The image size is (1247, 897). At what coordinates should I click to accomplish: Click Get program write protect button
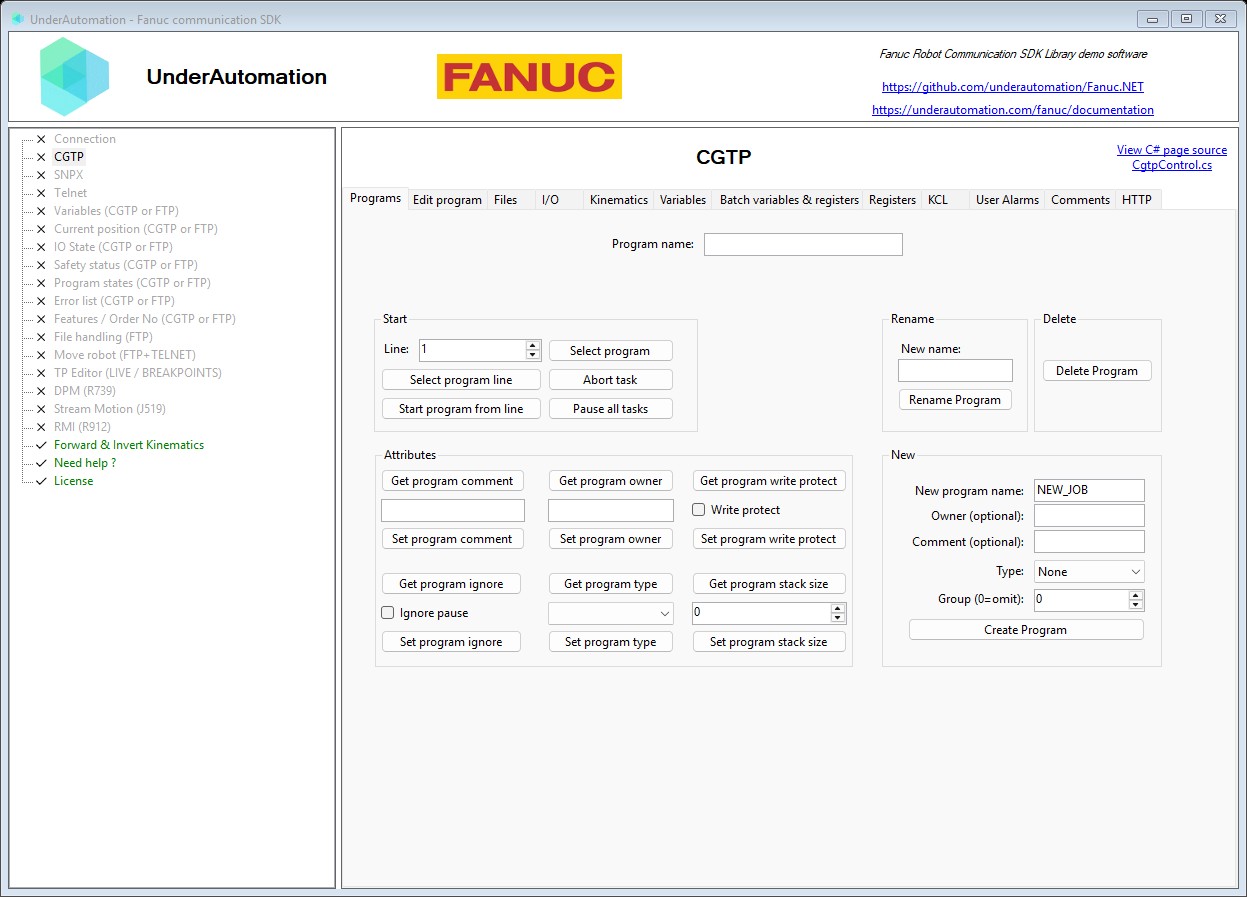click(x=769, y=481)
